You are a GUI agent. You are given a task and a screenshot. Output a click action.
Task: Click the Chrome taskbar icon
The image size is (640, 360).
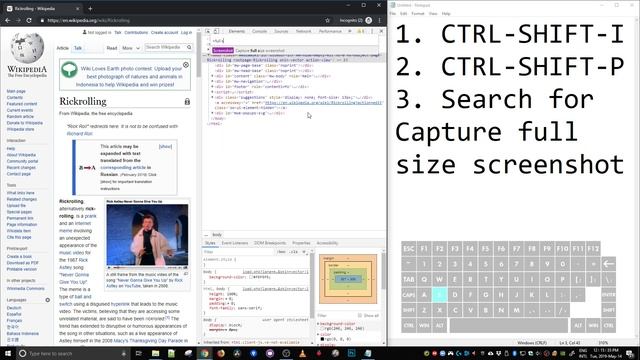coord(204,353)
